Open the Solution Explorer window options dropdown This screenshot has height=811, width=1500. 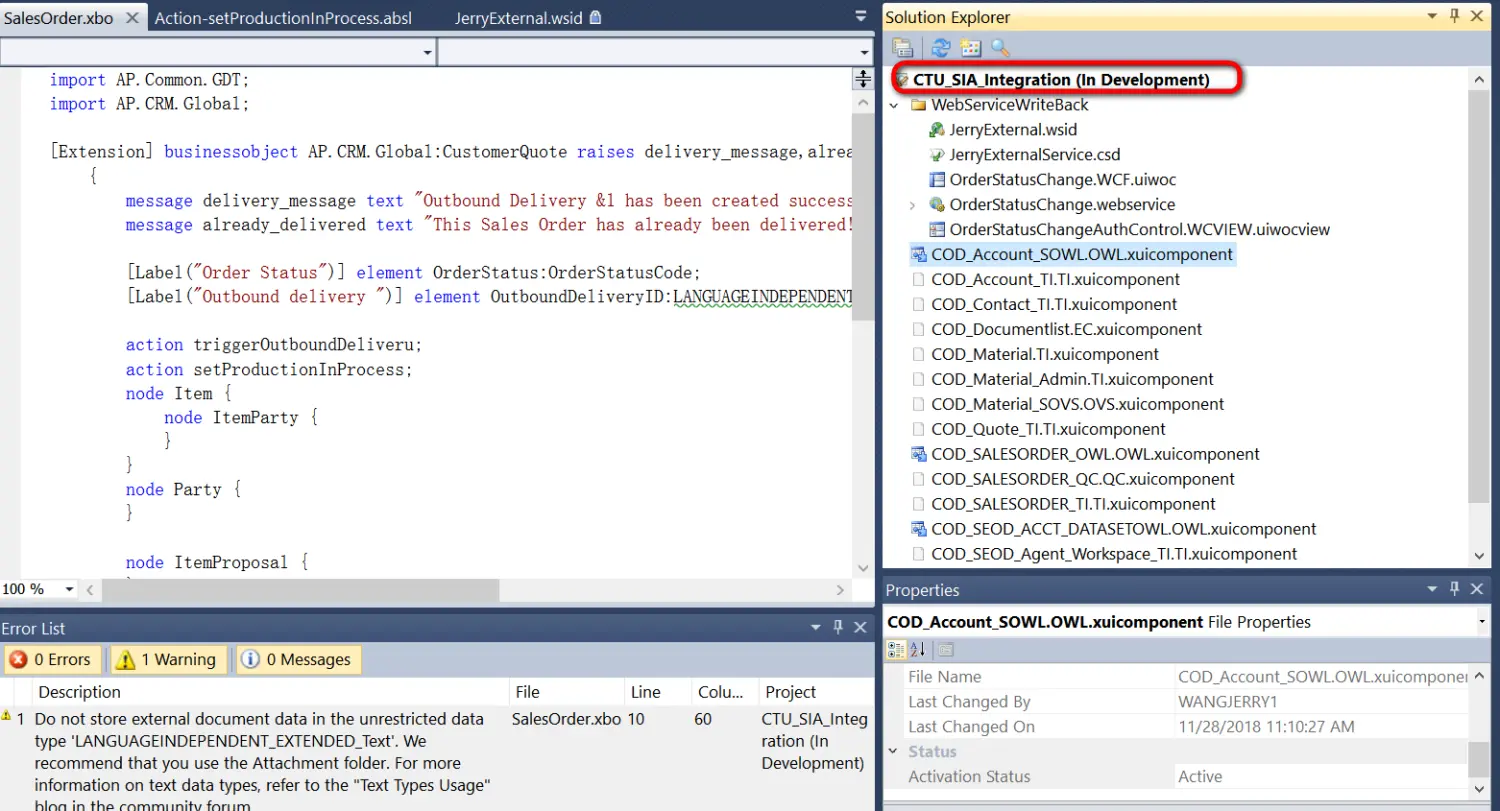click(1431, 16)
